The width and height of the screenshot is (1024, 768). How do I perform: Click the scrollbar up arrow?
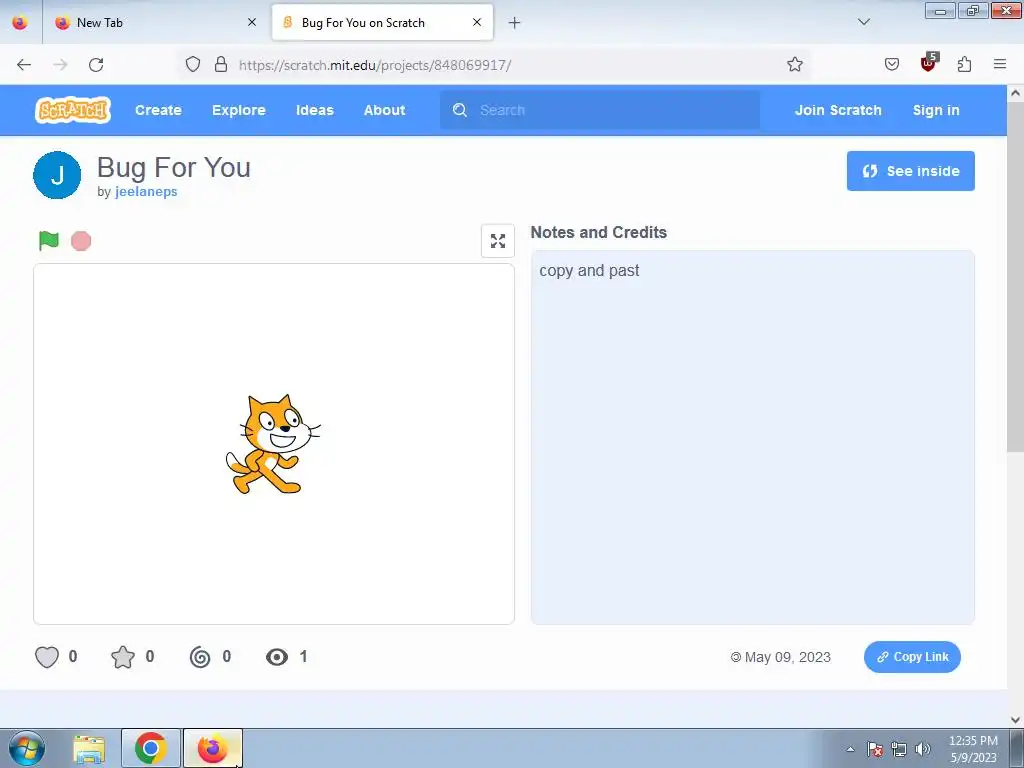click(1015, 93)
